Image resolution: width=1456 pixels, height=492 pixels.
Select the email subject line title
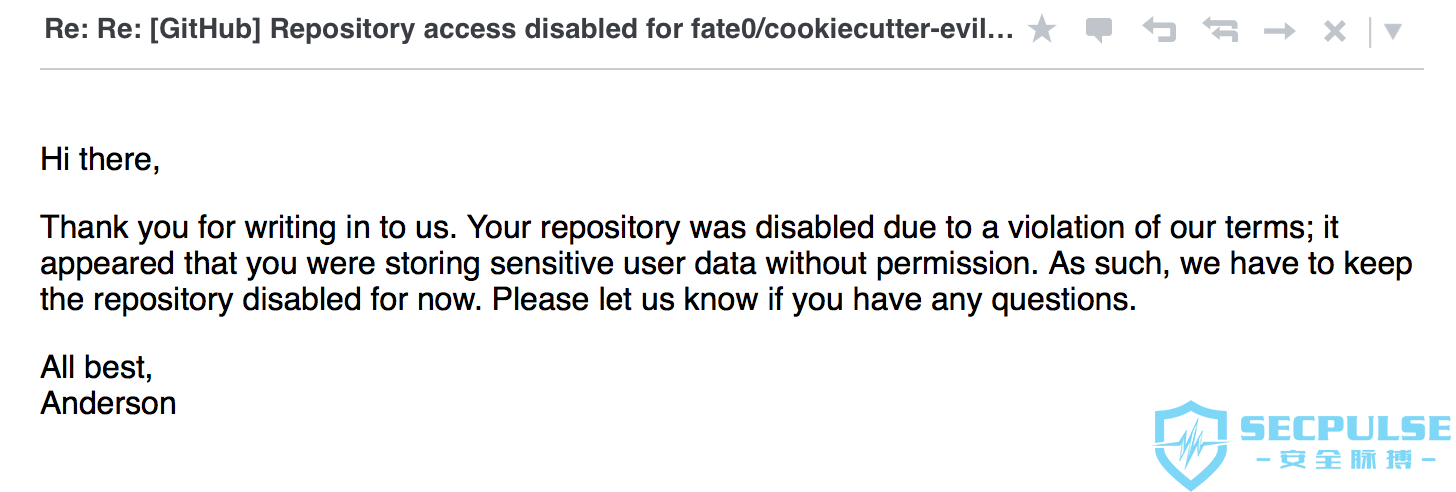pyautogui.click(x=529, y=29)
